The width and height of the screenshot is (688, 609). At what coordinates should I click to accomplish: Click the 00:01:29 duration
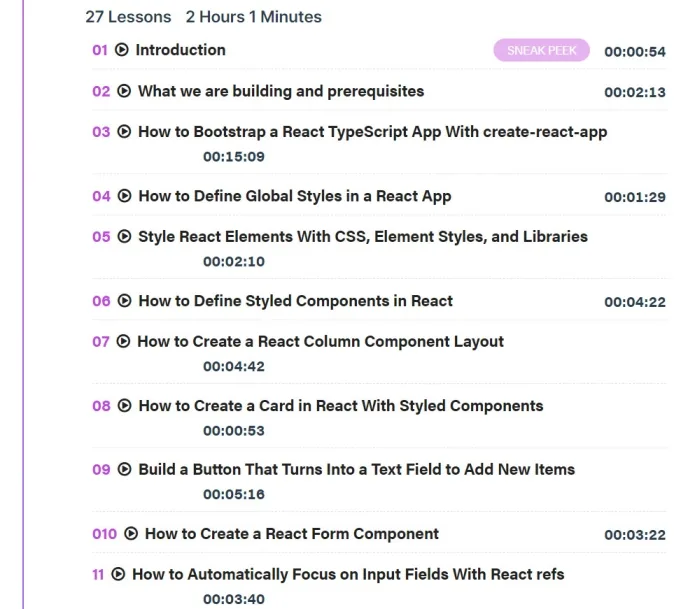(635, 197)
